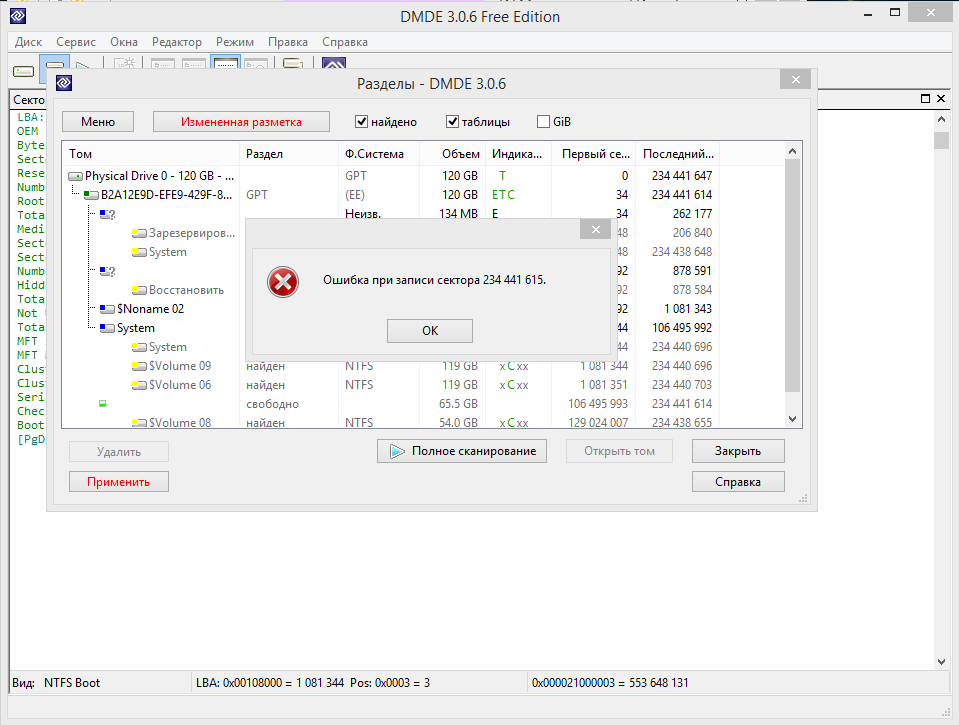Click the $Noname 02 volume icon
Screen dimensions: 959x725
pyautogui.click(x=107, y=309)
